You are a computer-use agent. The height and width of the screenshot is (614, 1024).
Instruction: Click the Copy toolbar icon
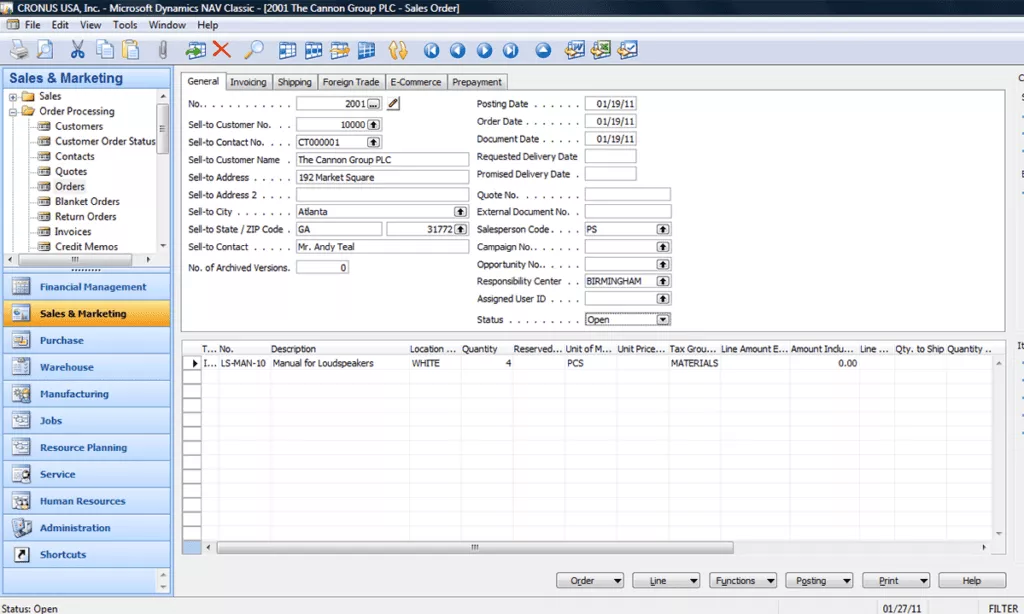(x=104, y=50)
